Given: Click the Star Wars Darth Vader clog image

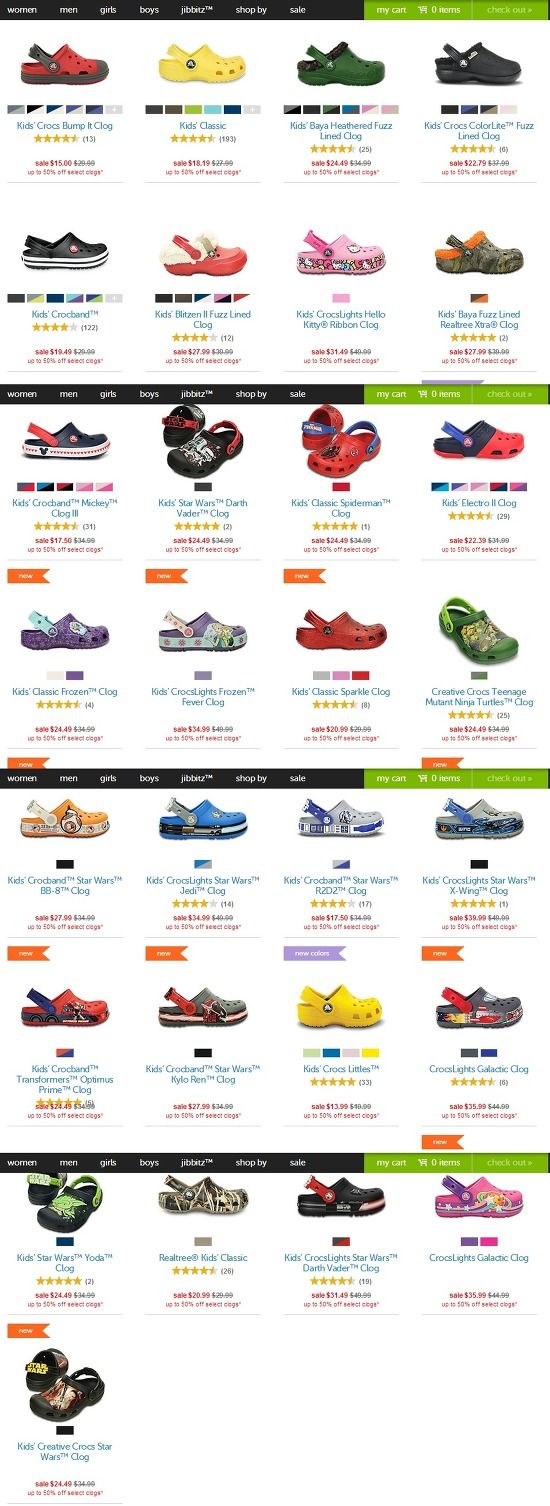Looking at the screenshot, I should pyautogui.click(x=203, y=441).
